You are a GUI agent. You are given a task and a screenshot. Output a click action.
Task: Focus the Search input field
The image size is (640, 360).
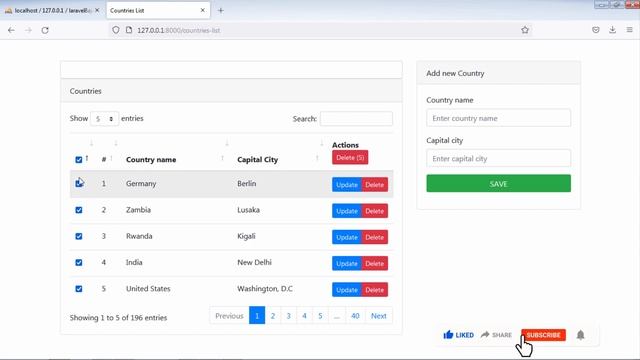tap(356, 119)
